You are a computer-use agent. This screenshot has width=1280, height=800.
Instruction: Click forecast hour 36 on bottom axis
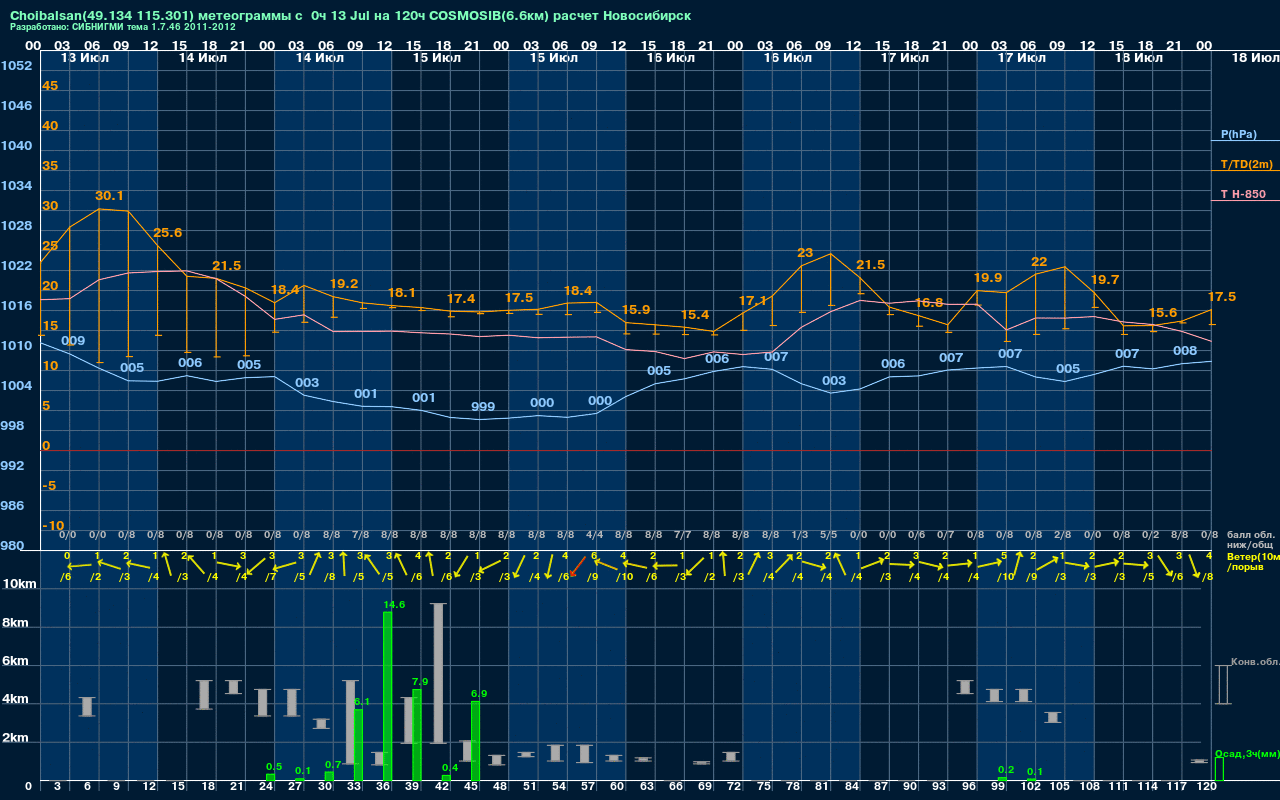click(x=383, y=788)
